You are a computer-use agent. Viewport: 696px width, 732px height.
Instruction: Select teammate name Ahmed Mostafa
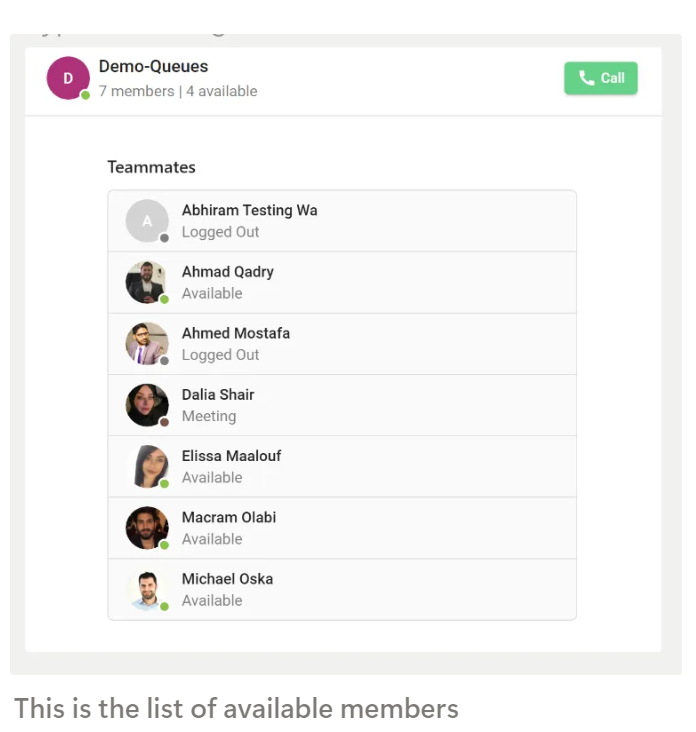(x=236, y=333)
